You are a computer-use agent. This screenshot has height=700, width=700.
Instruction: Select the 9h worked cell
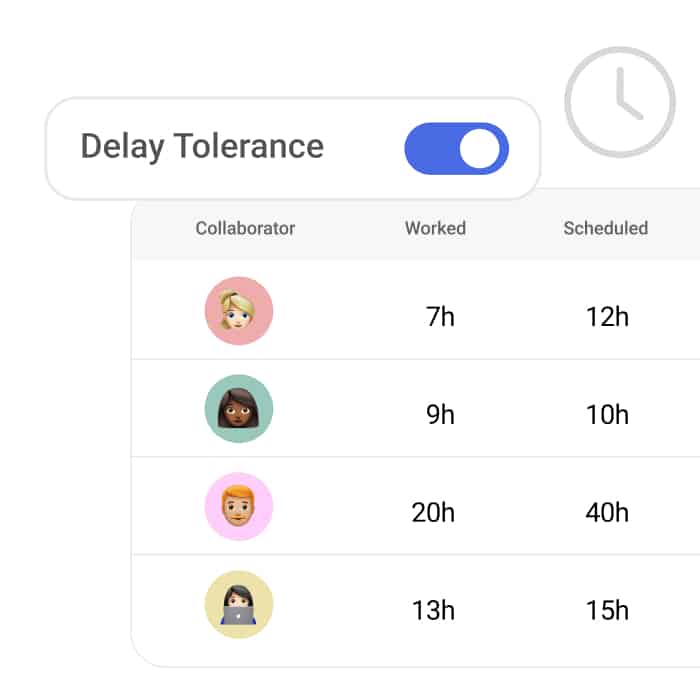tap(440, 414)
